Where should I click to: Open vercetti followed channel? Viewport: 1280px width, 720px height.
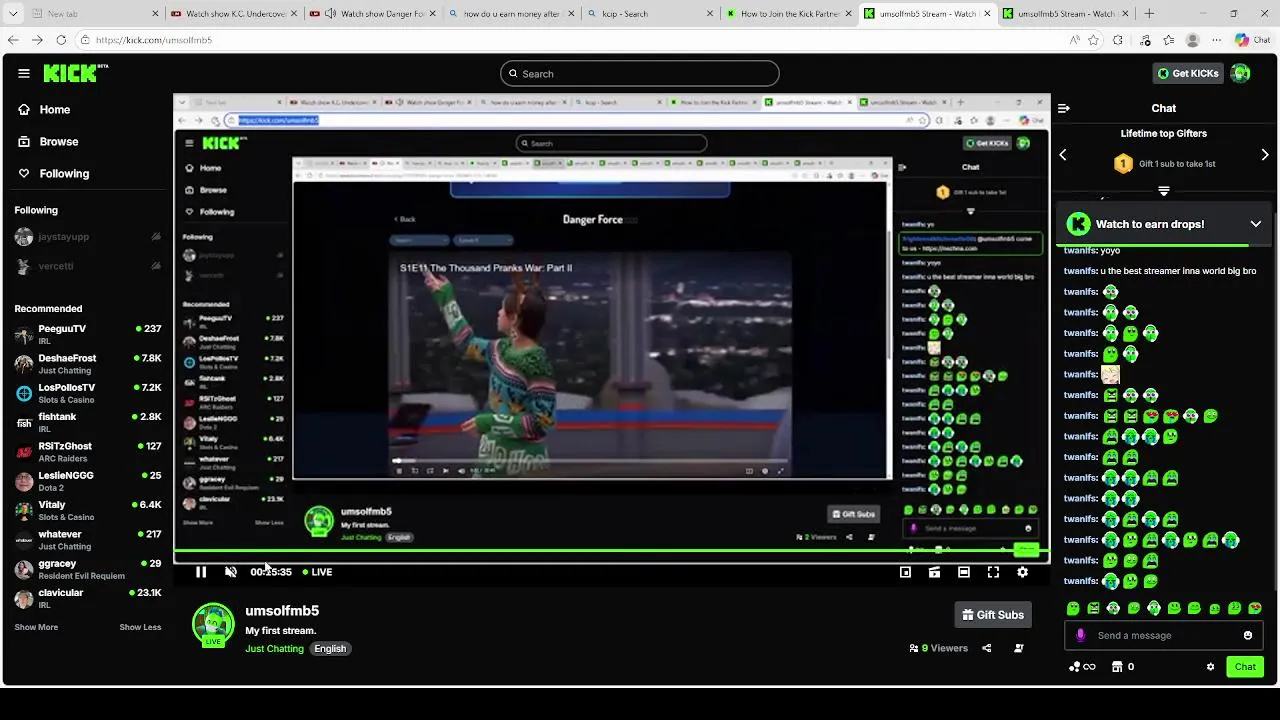click(x=88, y=266)
